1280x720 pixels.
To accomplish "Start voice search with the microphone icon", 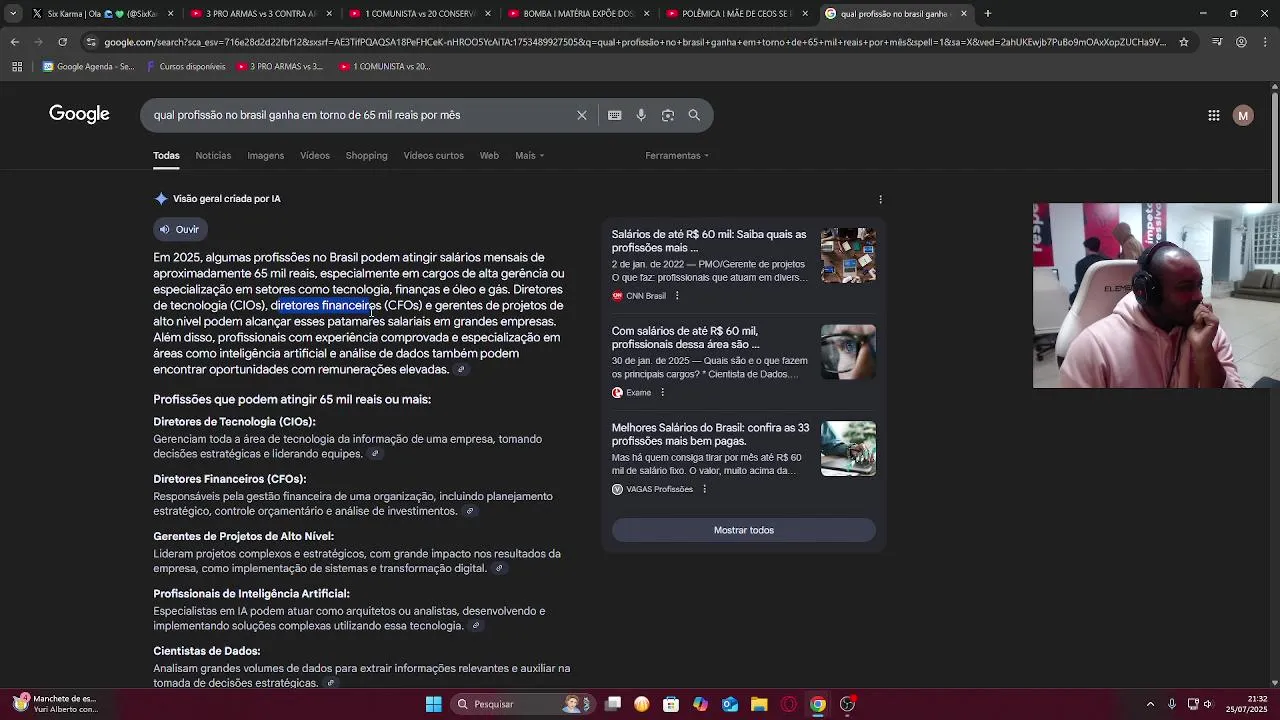I will (641, 115).
